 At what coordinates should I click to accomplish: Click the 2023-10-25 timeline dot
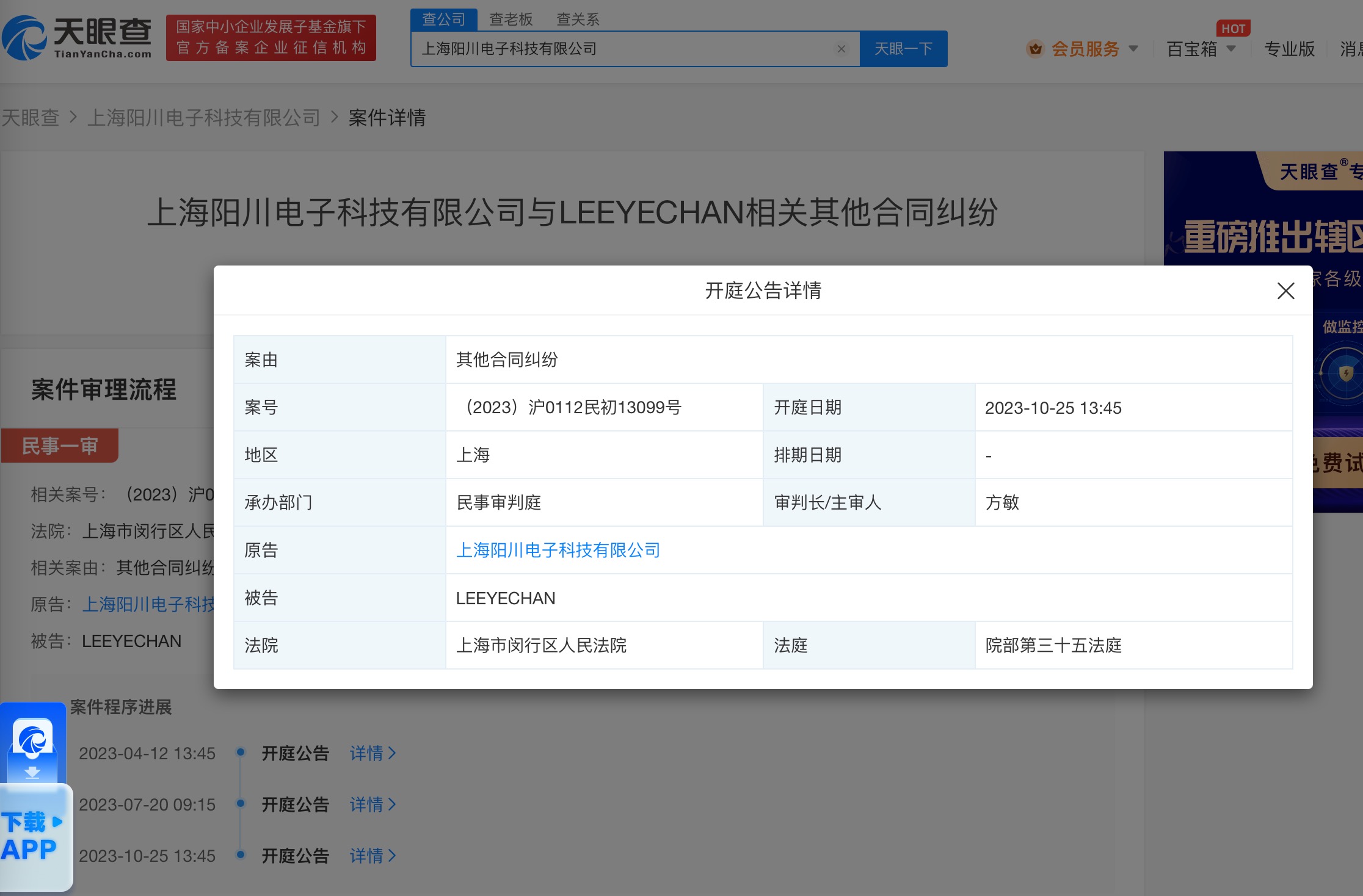[x=241, y=855]
